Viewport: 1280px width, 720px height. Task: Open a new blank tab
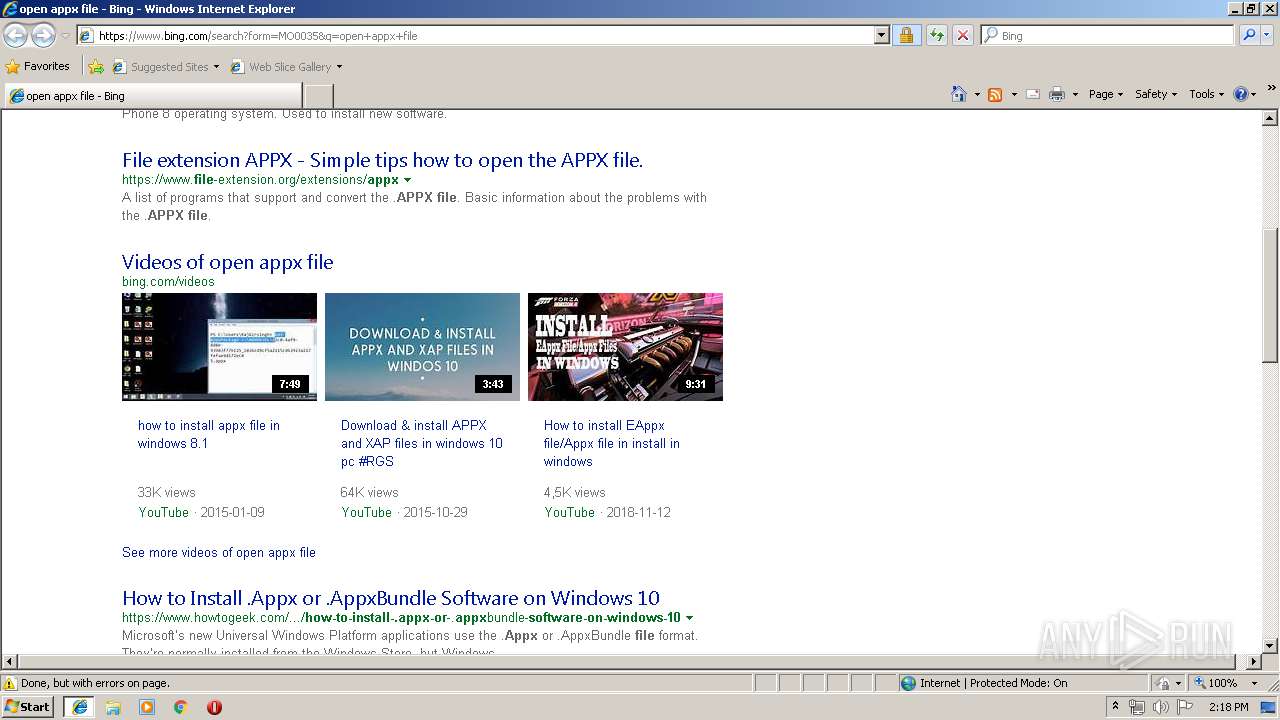point(318,96)
